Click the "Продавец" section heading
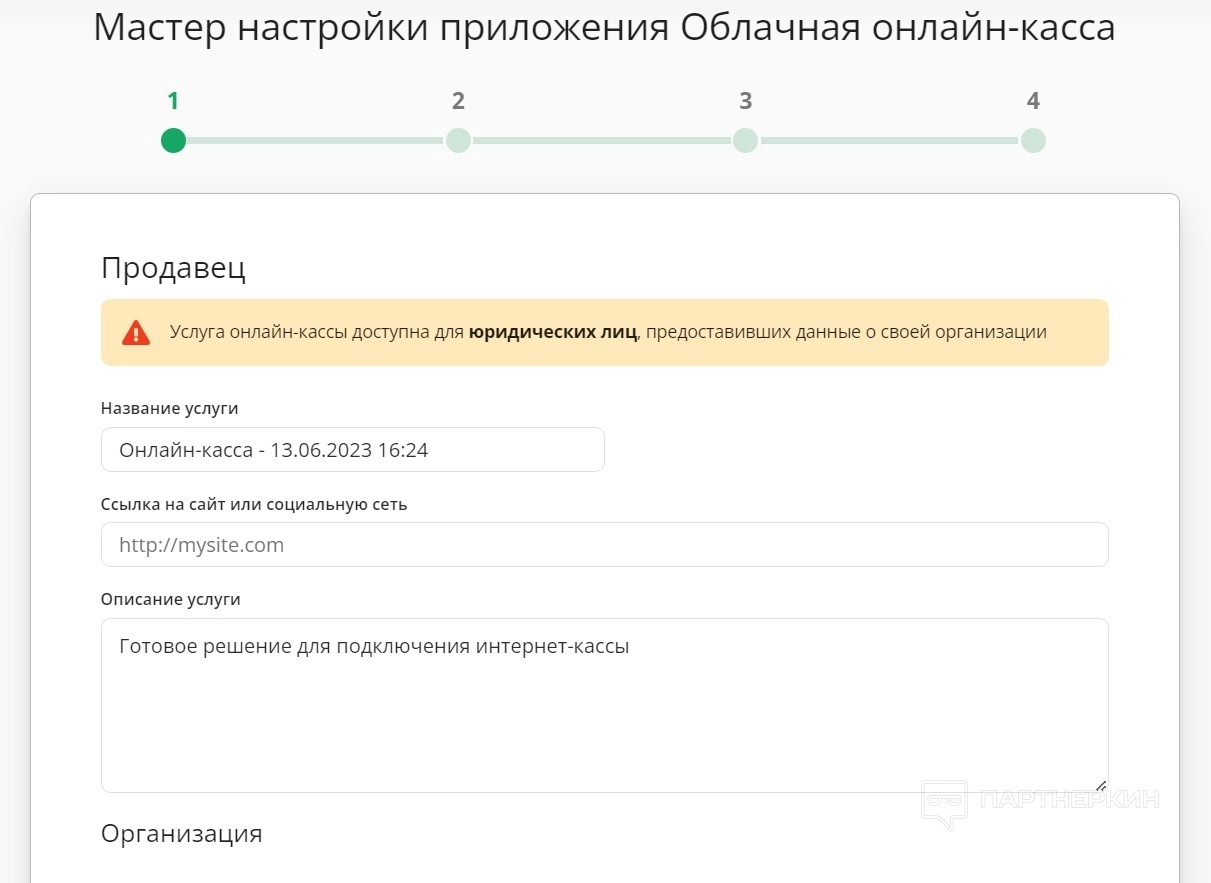The image size is (1211, 883). [x=173, y=268]
